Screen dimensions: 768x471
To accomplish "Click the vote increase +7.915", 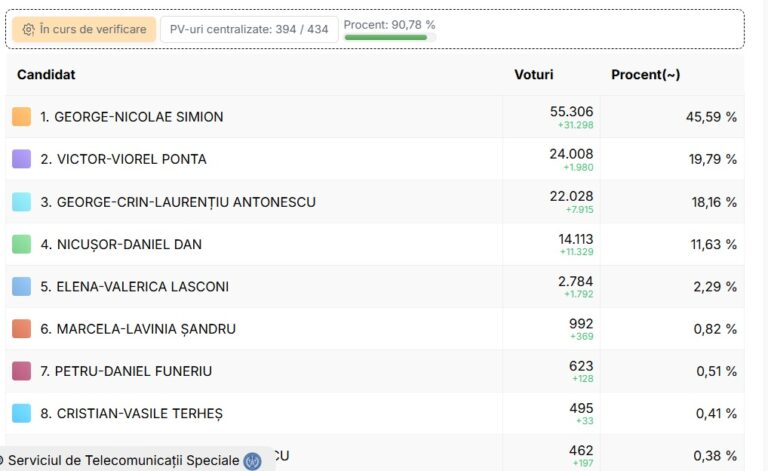I will [x=579, y=210].
